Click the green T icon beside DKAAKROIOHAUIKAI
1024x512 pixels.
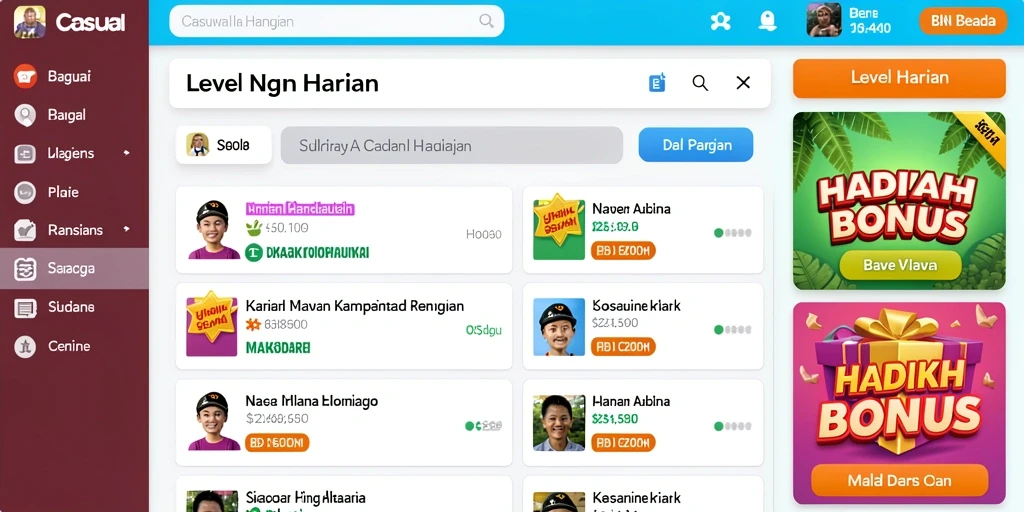[x=253, y=252]
